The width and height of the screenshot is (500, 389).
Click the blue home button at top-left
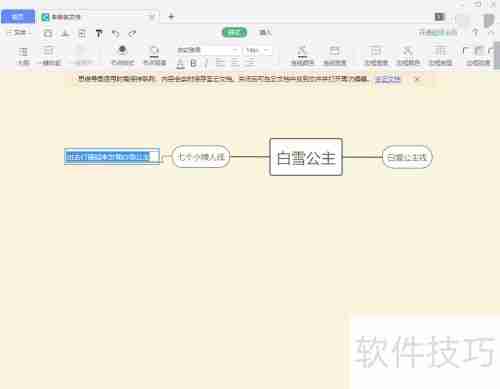(18, 17)
